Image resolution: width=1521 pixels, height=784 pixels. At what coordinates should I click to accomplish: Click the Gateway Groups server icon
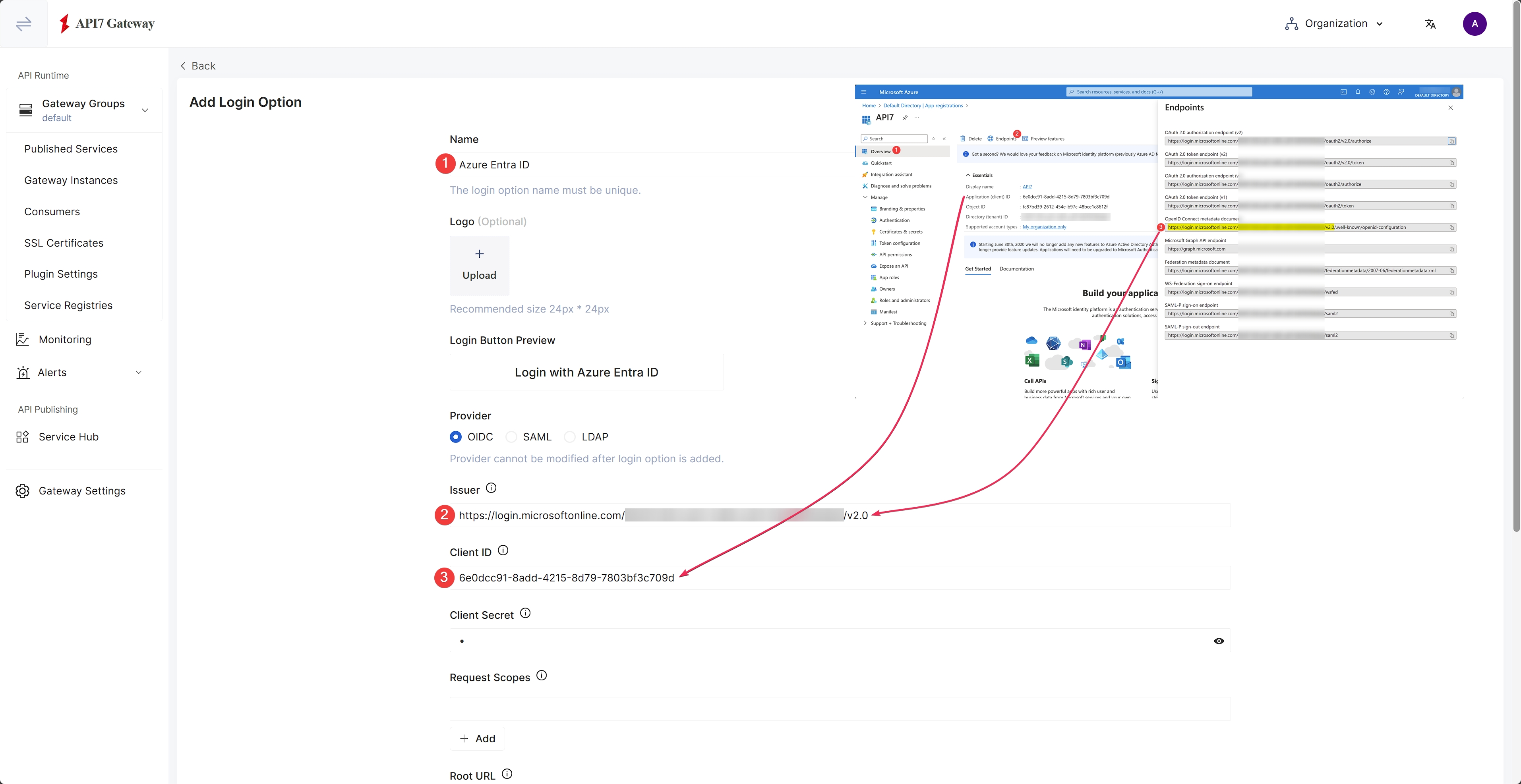[26, 110]
